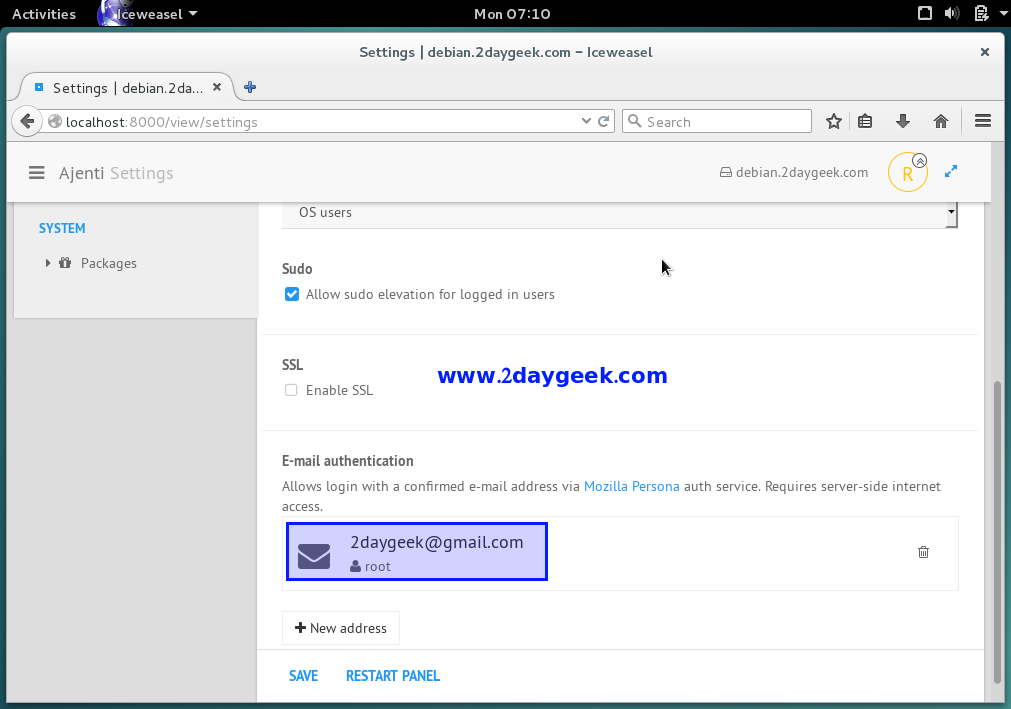Focus the browser Search field
The width and height of the screenshot is (1011, 709).
716,121
